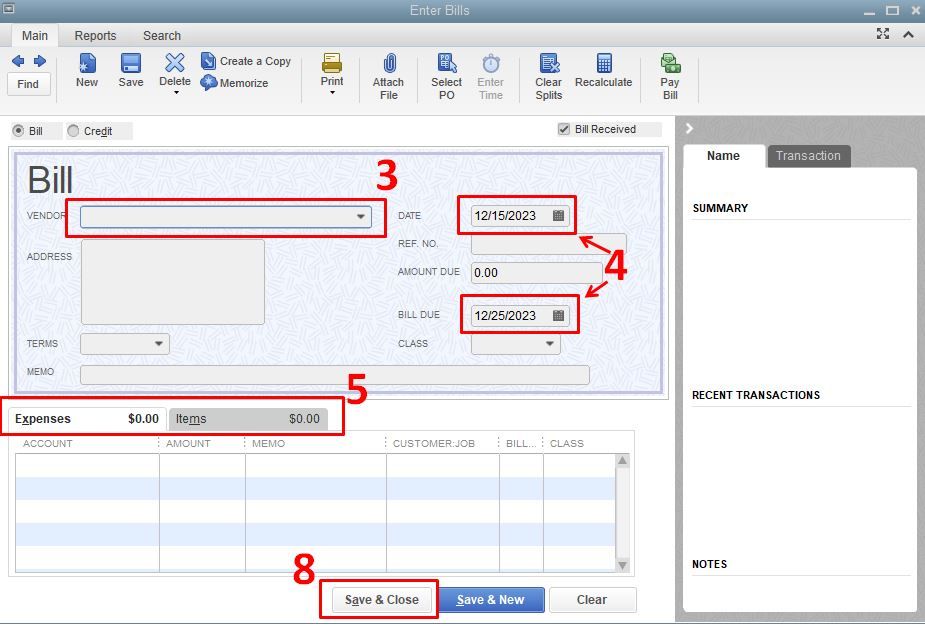Viewport: 925px width, 626px height.
Task: Click the Amount Due field
Action: tap(537, 273)
